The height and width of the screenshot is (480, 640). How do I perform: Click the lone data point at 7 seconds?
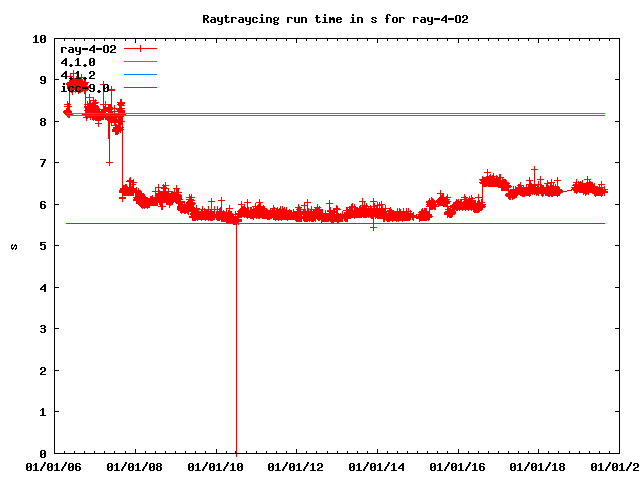coord(109,163)
